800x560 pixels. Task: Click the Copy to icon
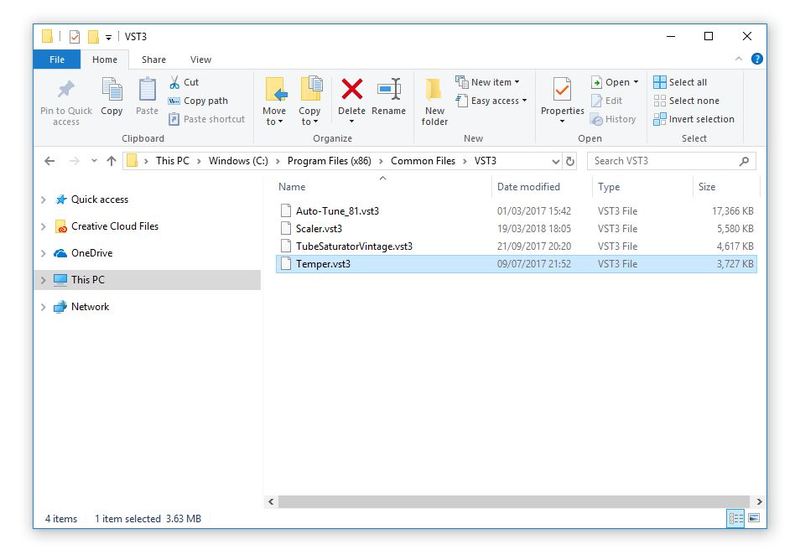coord(310,91)
